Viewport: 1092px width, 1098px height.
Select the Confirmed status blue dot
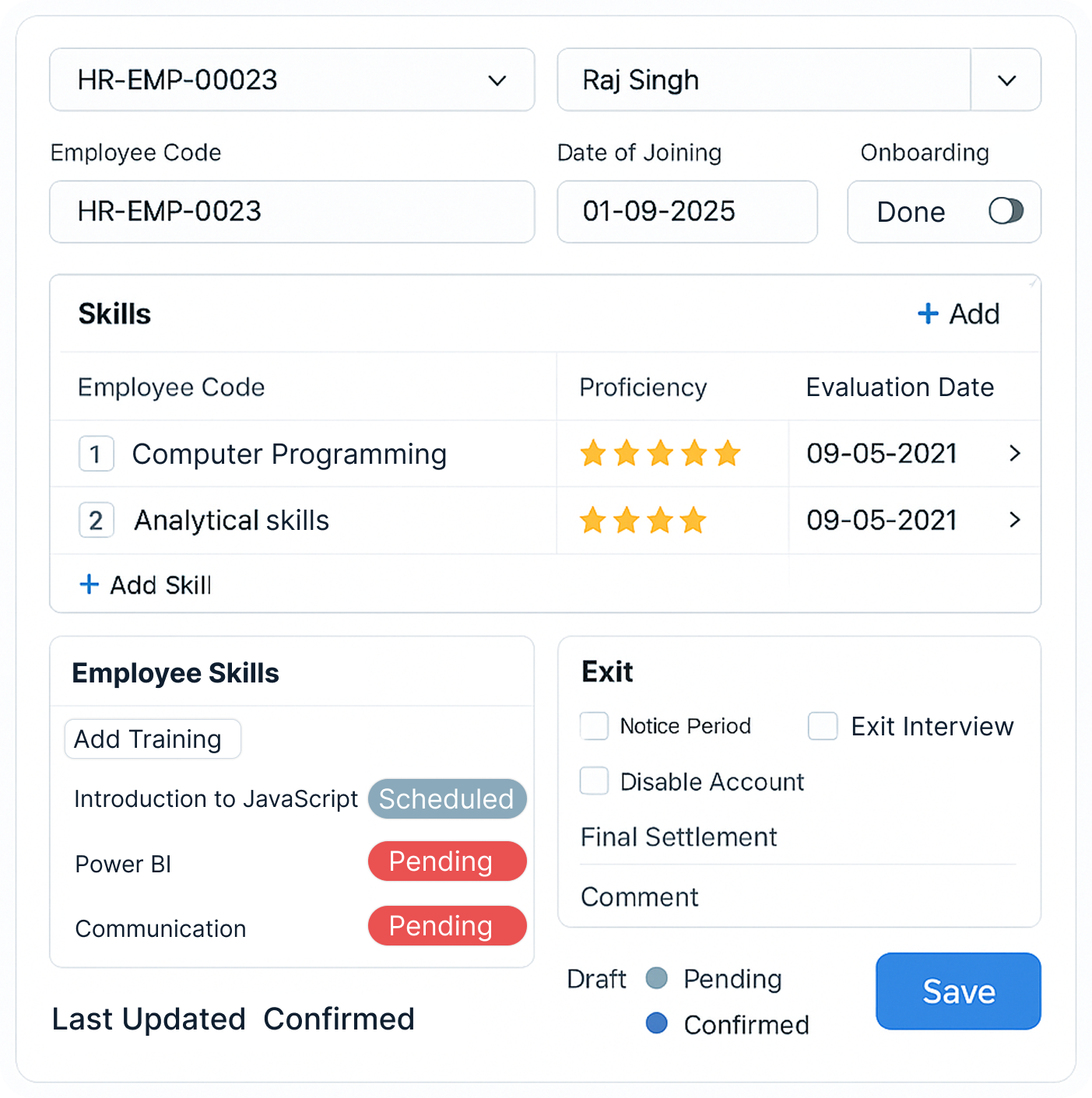(x=657, y=1023)
